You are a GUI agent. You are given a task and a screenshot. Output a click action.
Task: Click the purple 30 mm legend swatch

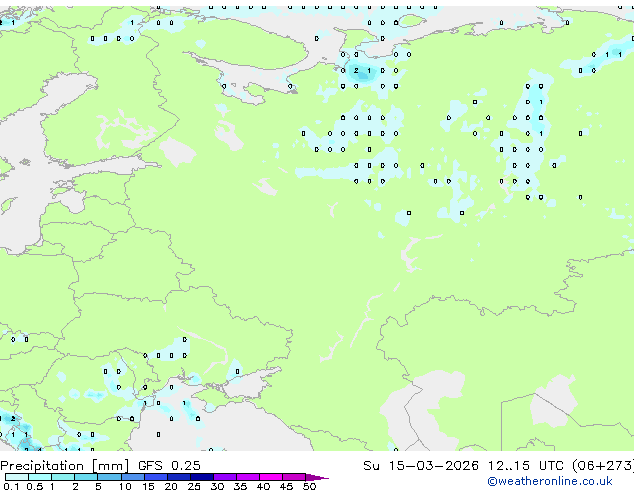tap(225, 477)
